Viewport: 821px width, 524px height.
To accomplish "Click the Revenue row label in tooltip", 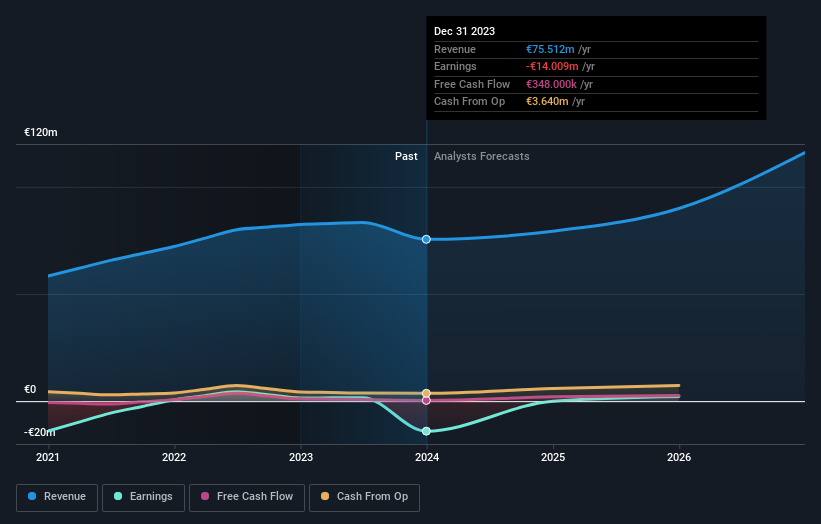I will click(454, 49).
